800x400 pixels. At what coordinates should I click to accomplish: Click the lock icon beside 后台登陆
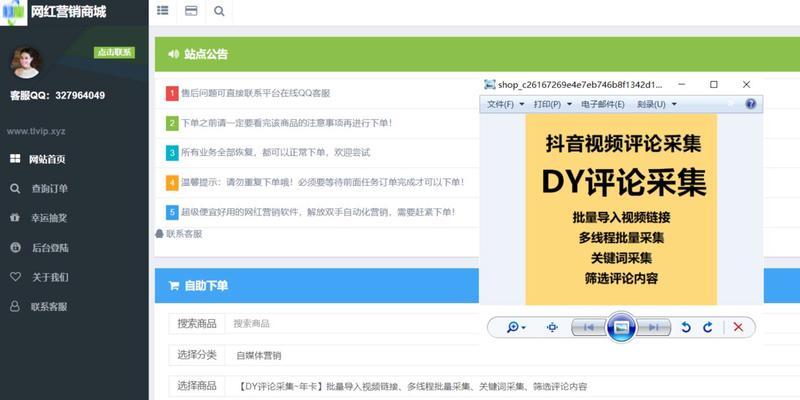15,247
